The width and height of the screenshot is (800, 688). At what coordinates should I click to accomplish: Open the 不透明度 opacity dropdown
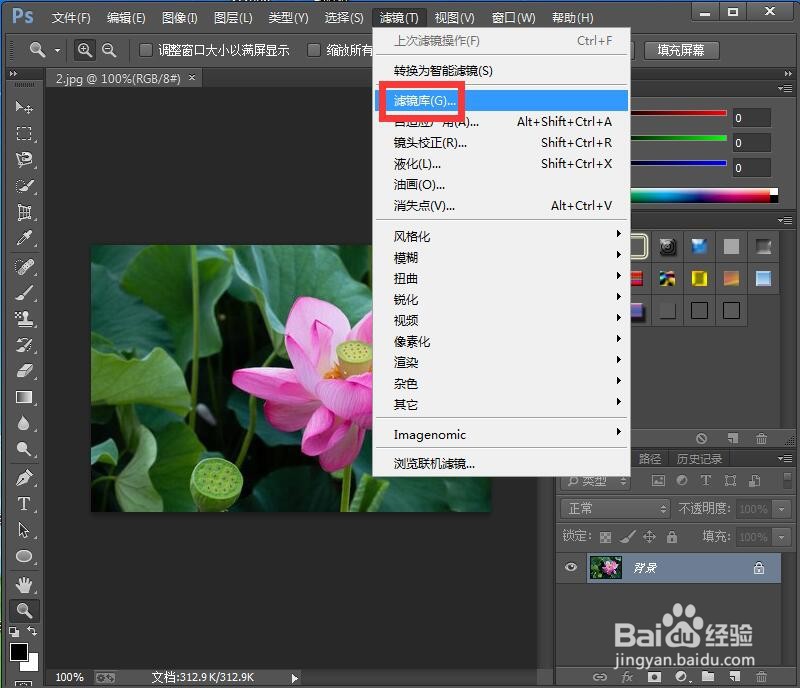click(782, 508)
